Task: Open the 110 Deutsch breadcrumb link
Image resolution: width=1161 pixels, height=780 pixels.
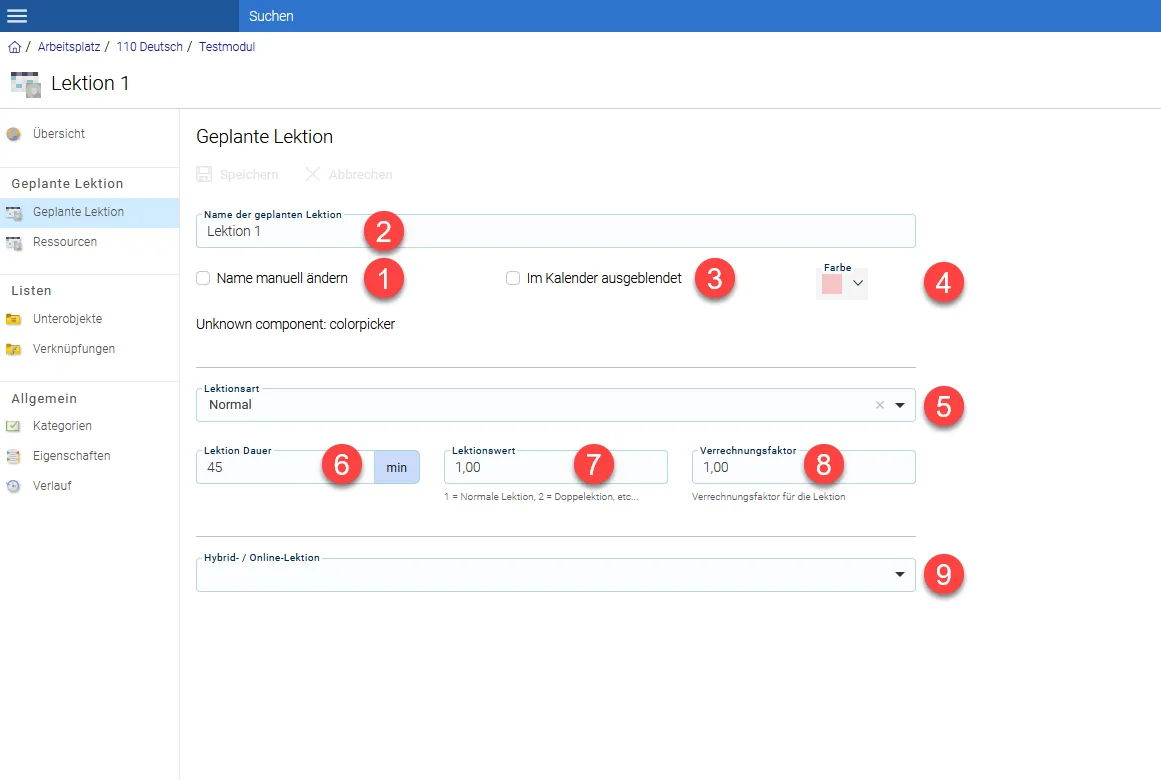Action: pyautogui.click(x=150, y=47)
